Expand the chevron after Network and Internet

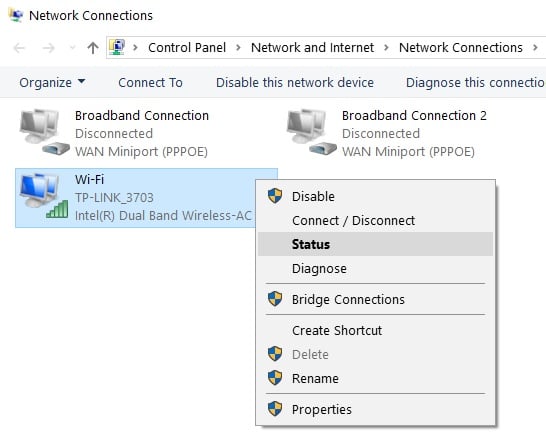(386, 47)
